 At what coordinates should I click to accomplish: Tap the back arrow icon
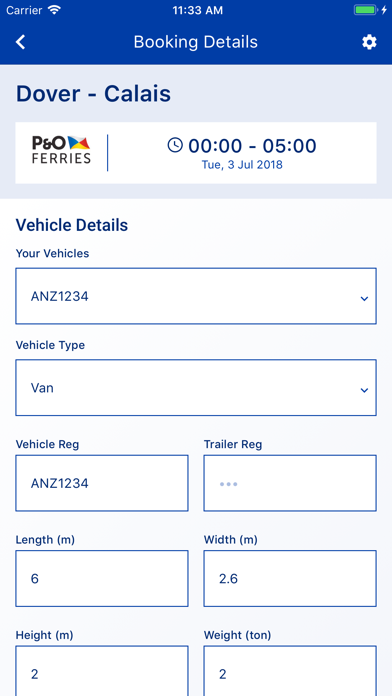(x=20, y=42)
